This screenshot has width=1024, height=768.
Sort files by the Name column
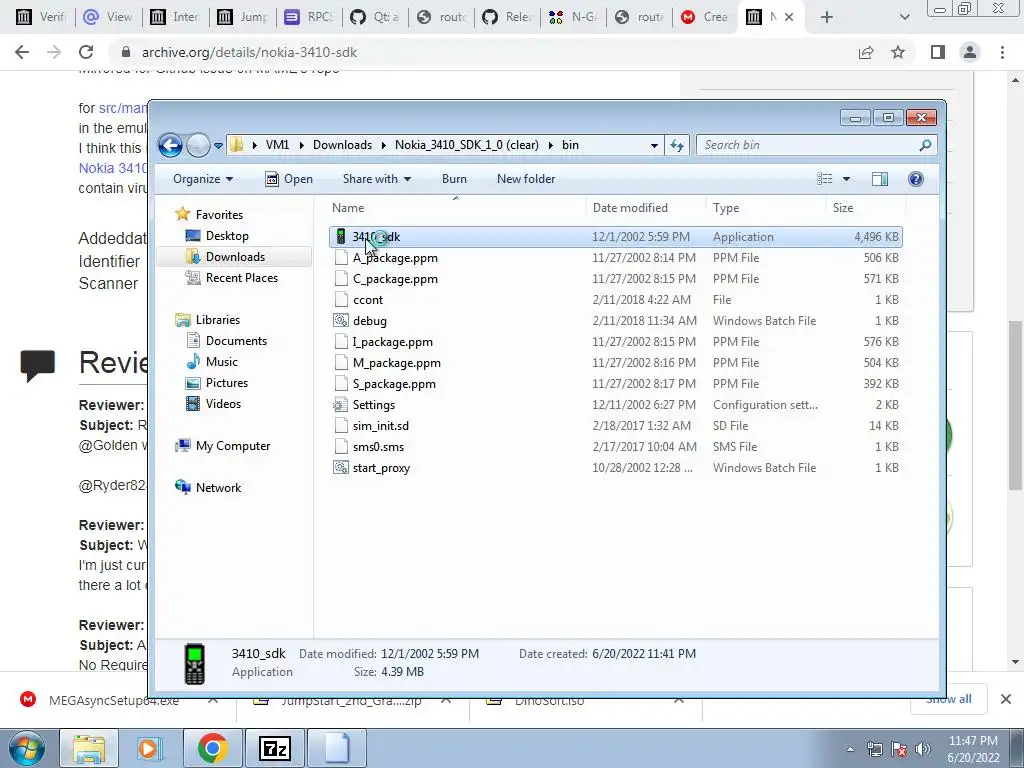click(x=348, y=208)
